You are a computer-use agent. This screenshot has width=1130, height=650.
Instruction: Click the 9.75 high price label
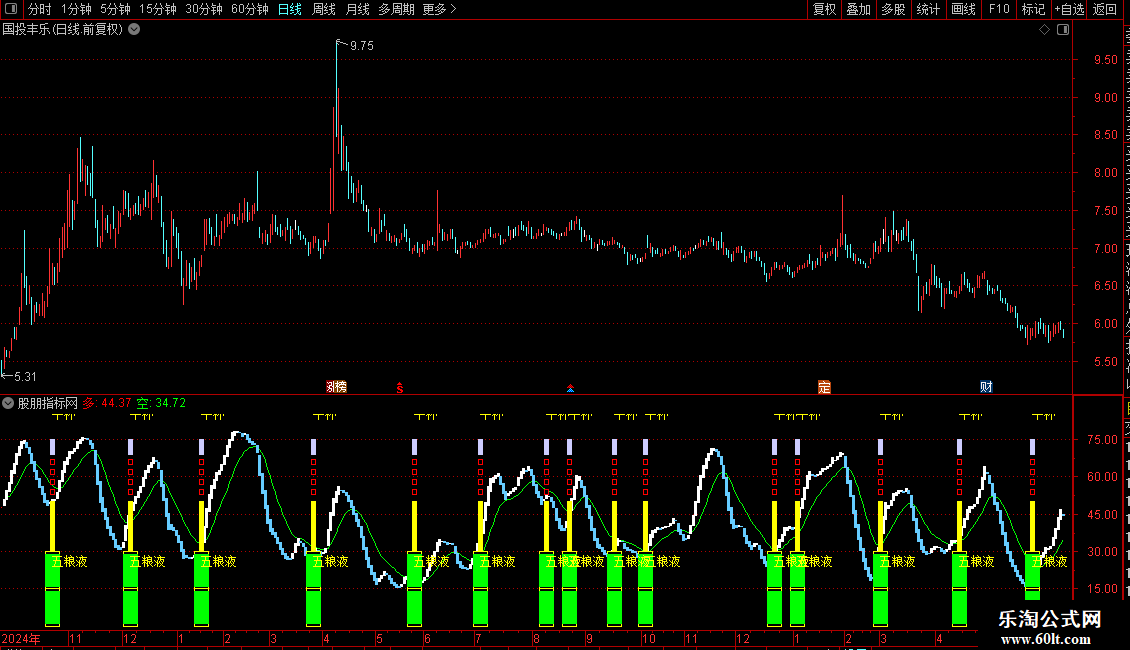point(362,45)
